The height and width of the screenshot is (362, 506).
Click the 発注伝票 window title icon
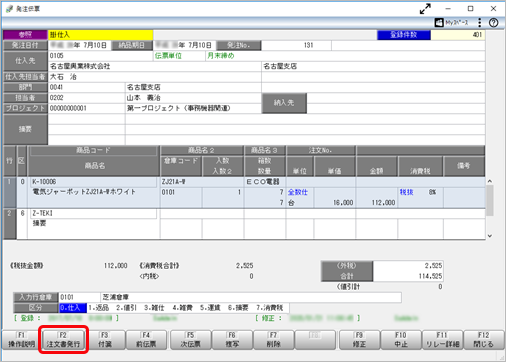tap(10, 9)
